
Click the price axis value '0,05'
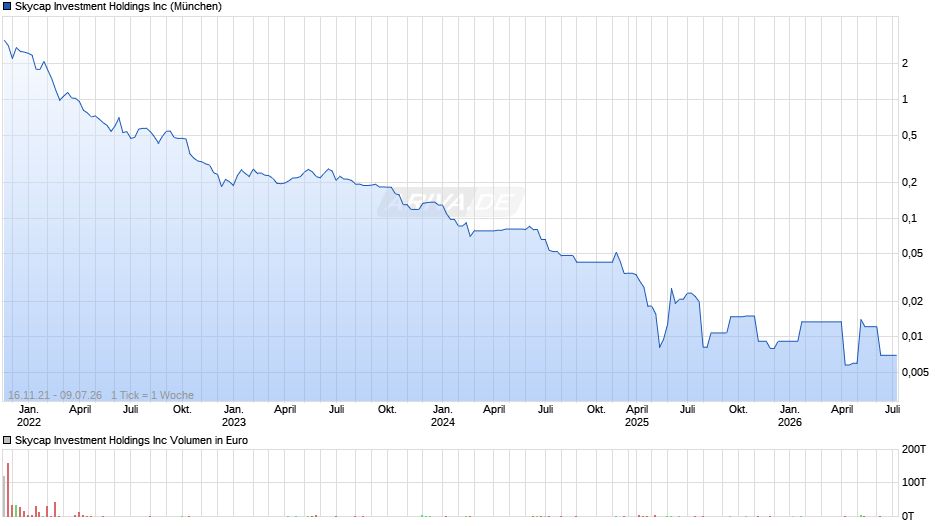click(x=912, y=254)
